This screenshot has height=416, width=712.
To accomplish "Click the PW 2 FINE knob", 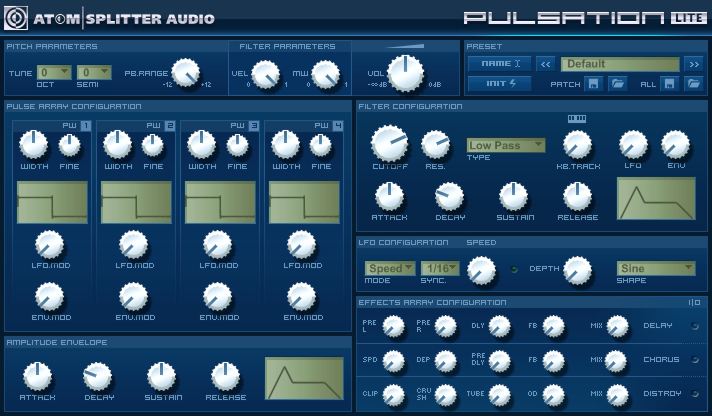I will (x=153, y=145).
